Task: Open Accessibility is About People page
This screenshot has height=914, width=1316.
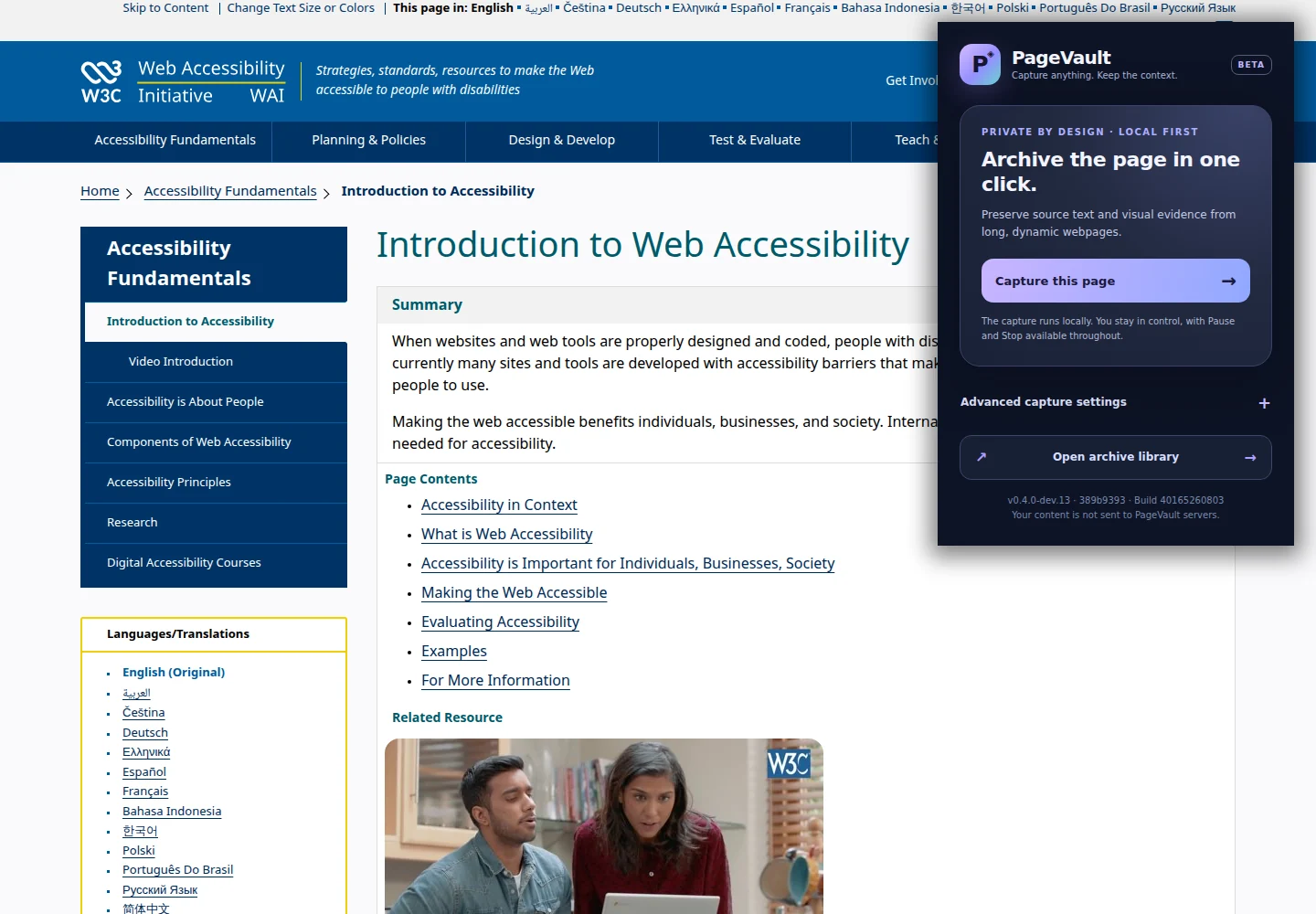Action: click(x=216, y=402)
